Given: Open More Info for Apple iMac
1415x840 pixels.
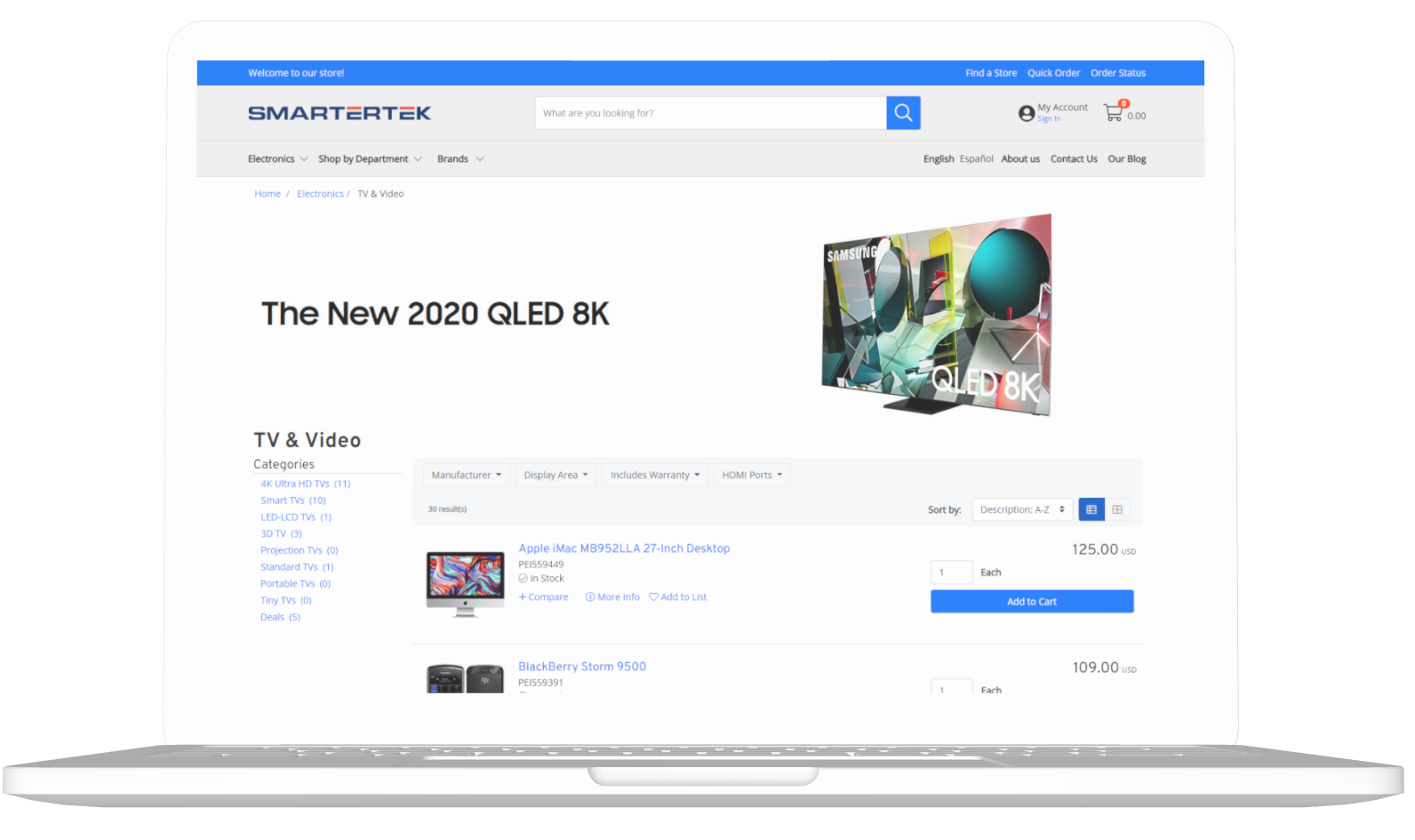Looking at the screenshot, I should 612,597.
